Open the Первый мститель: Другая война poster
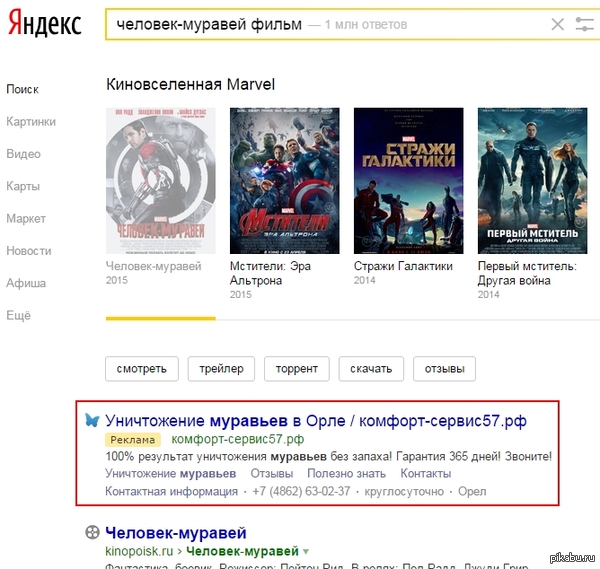This screenshot has height=569, width=600. 533,181
